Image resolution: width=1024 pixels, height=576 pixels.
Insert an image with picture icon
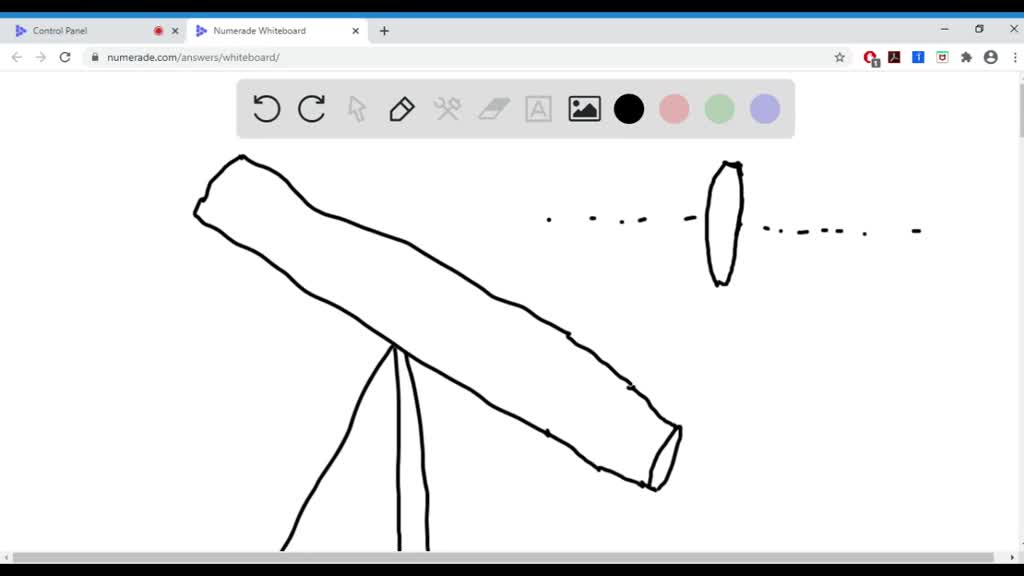point(584,108)
